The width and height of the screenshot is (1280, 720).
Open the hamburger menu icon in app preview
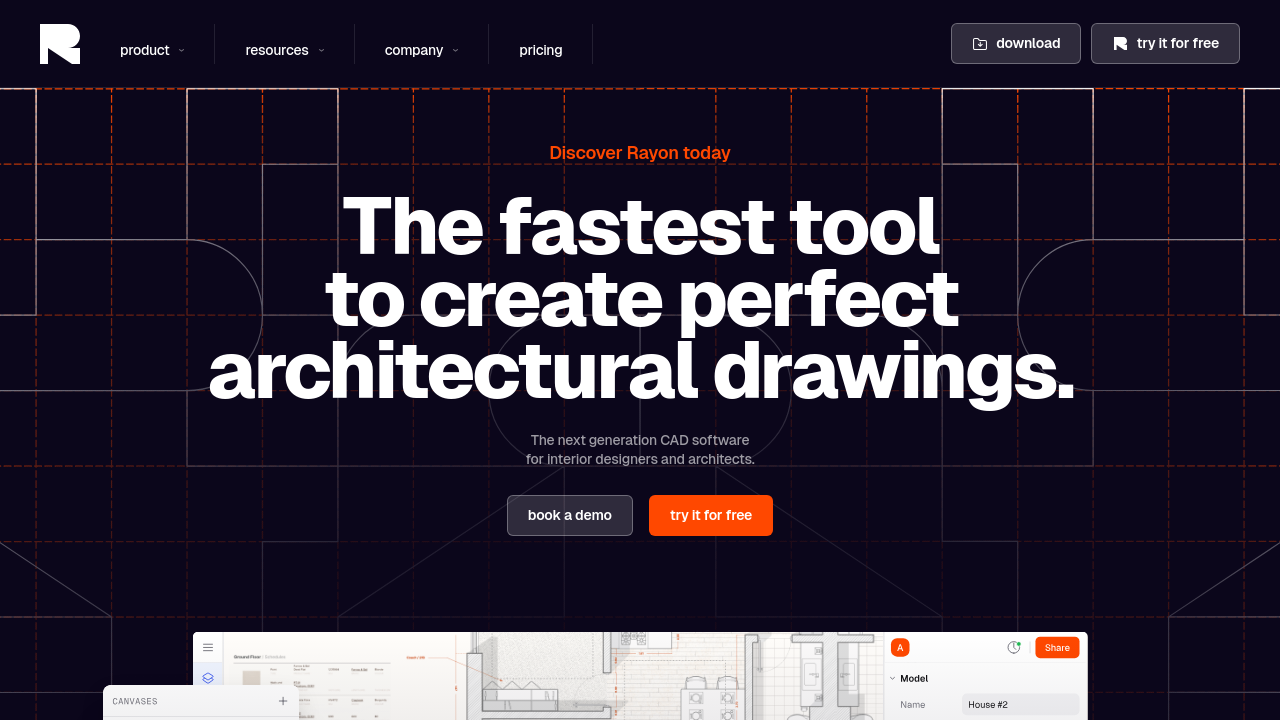208,648
